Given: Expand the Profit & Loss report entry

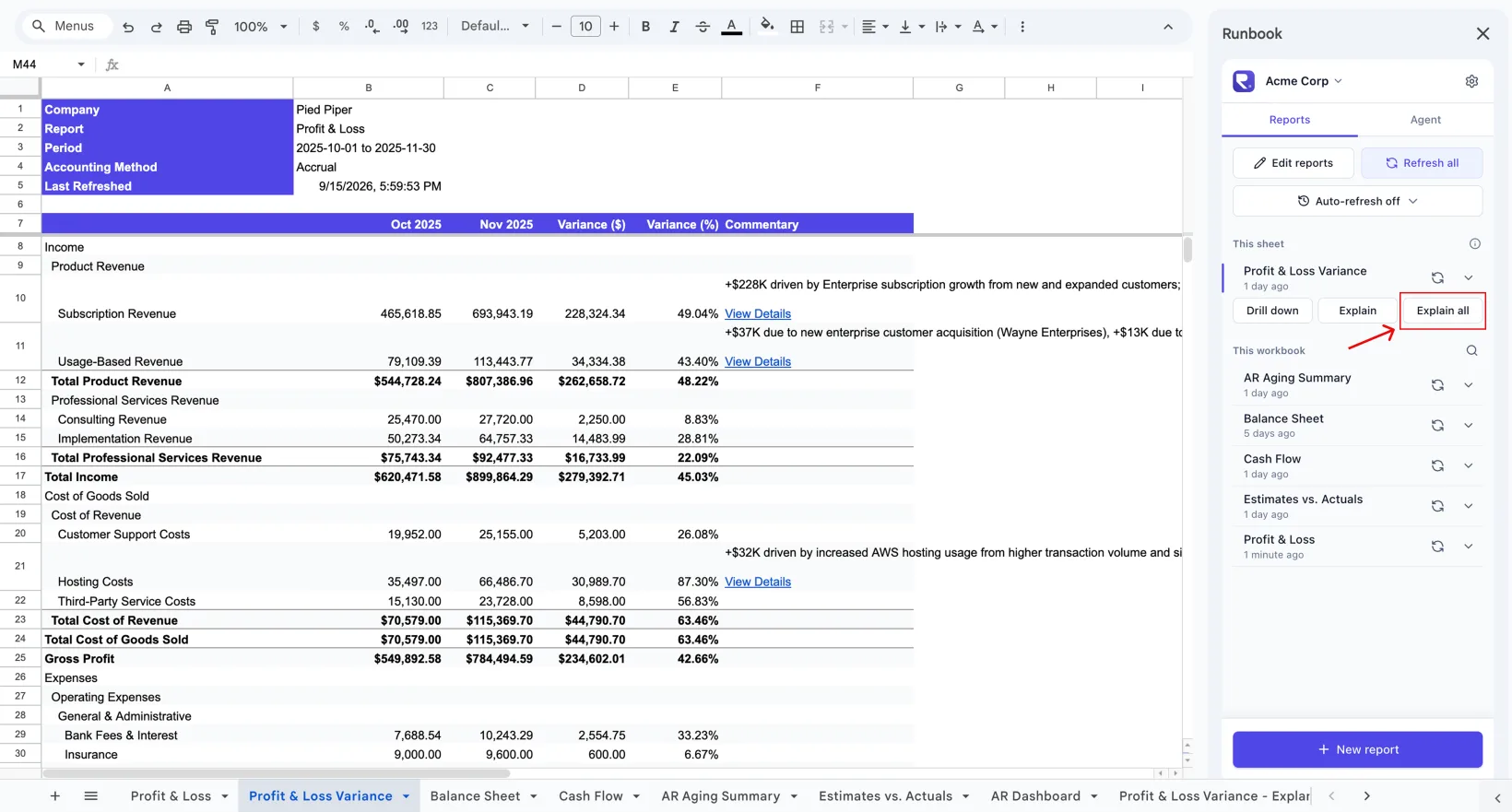Looking at the screenshot, I should coord(1469,547).
